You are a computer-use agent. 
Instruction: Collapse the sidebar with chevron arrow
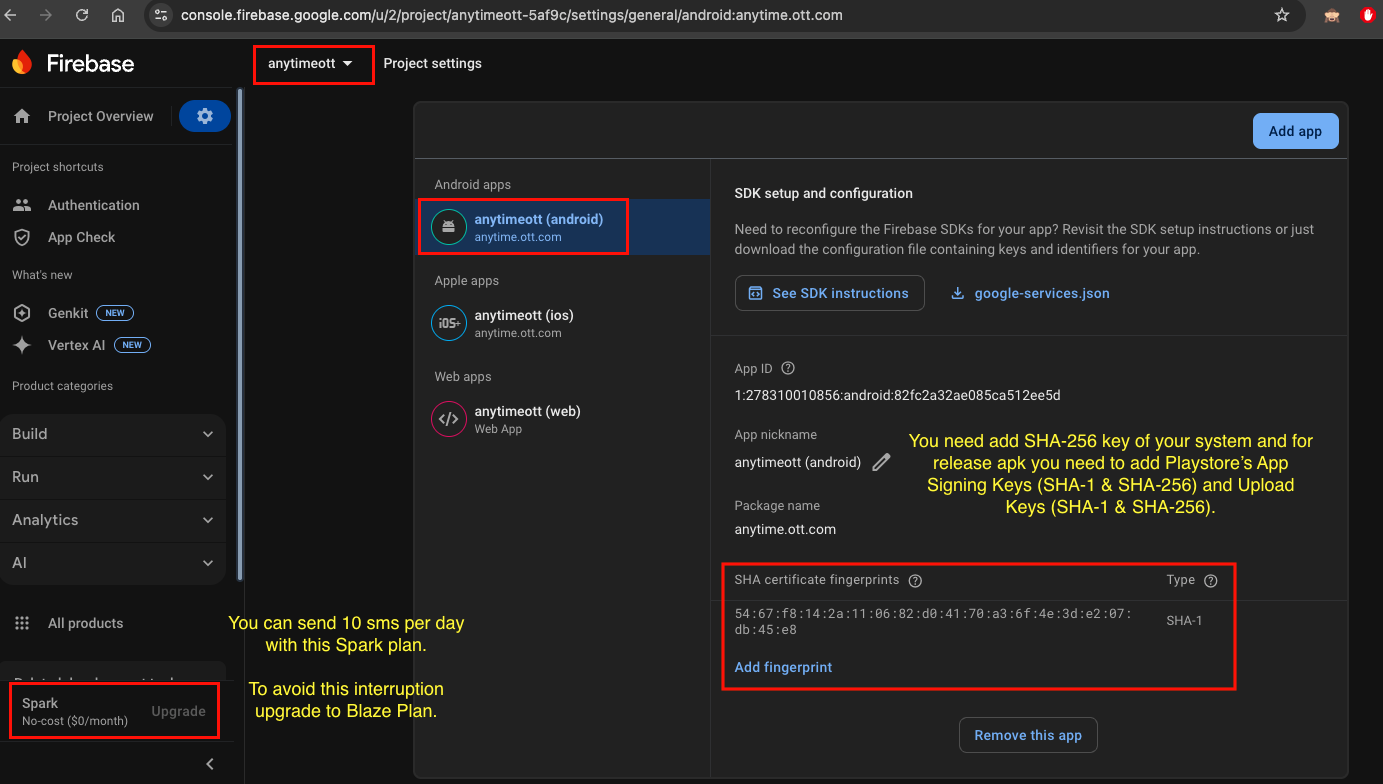pos(210,764)
